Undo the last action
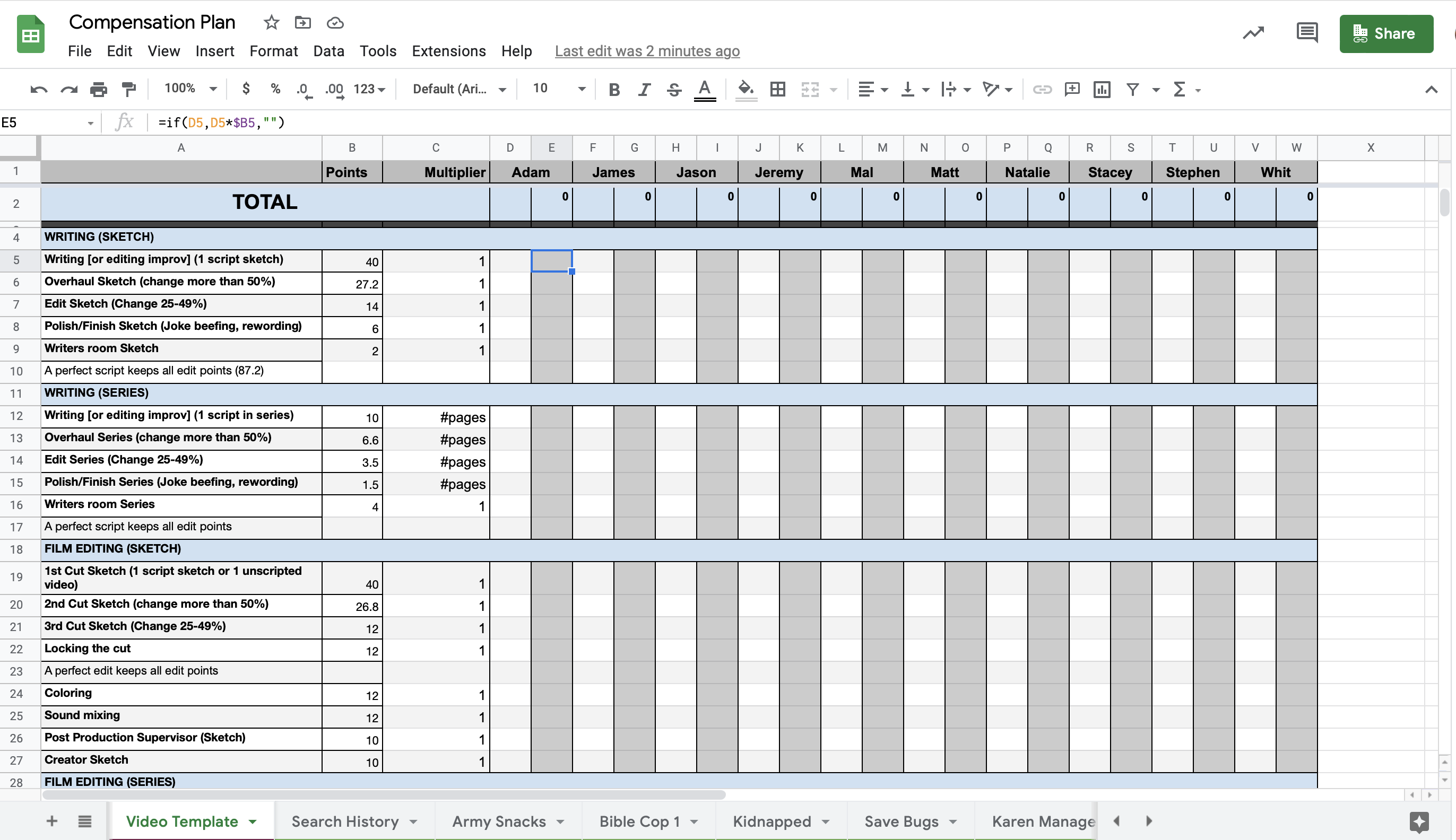This screenshot has width=1456, height=840. pos(38,89)
